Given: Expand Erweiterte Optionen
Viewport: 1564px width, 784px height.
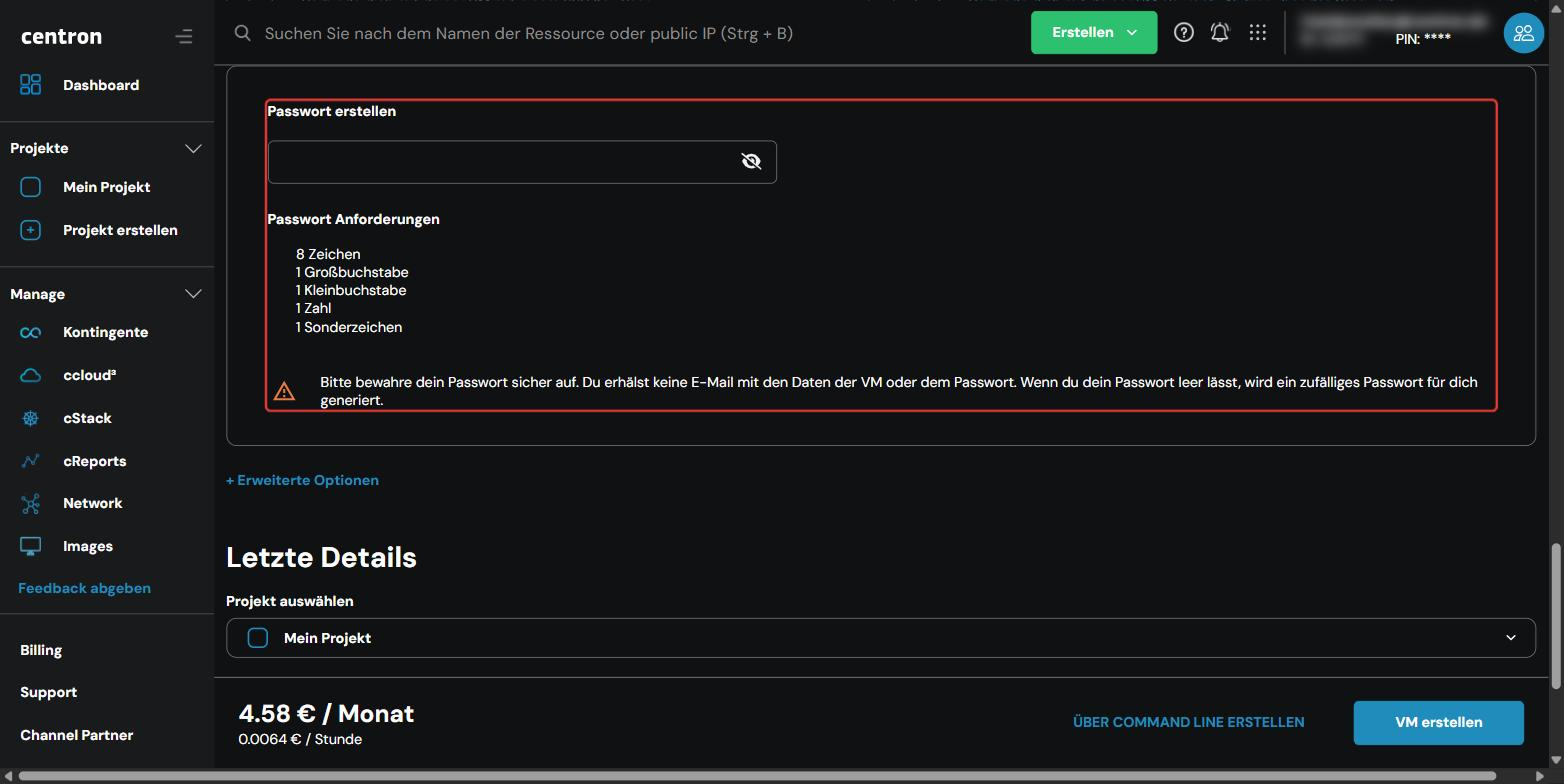Looking at the screenshot, I should pyautogui.click(x=302, y=480).
